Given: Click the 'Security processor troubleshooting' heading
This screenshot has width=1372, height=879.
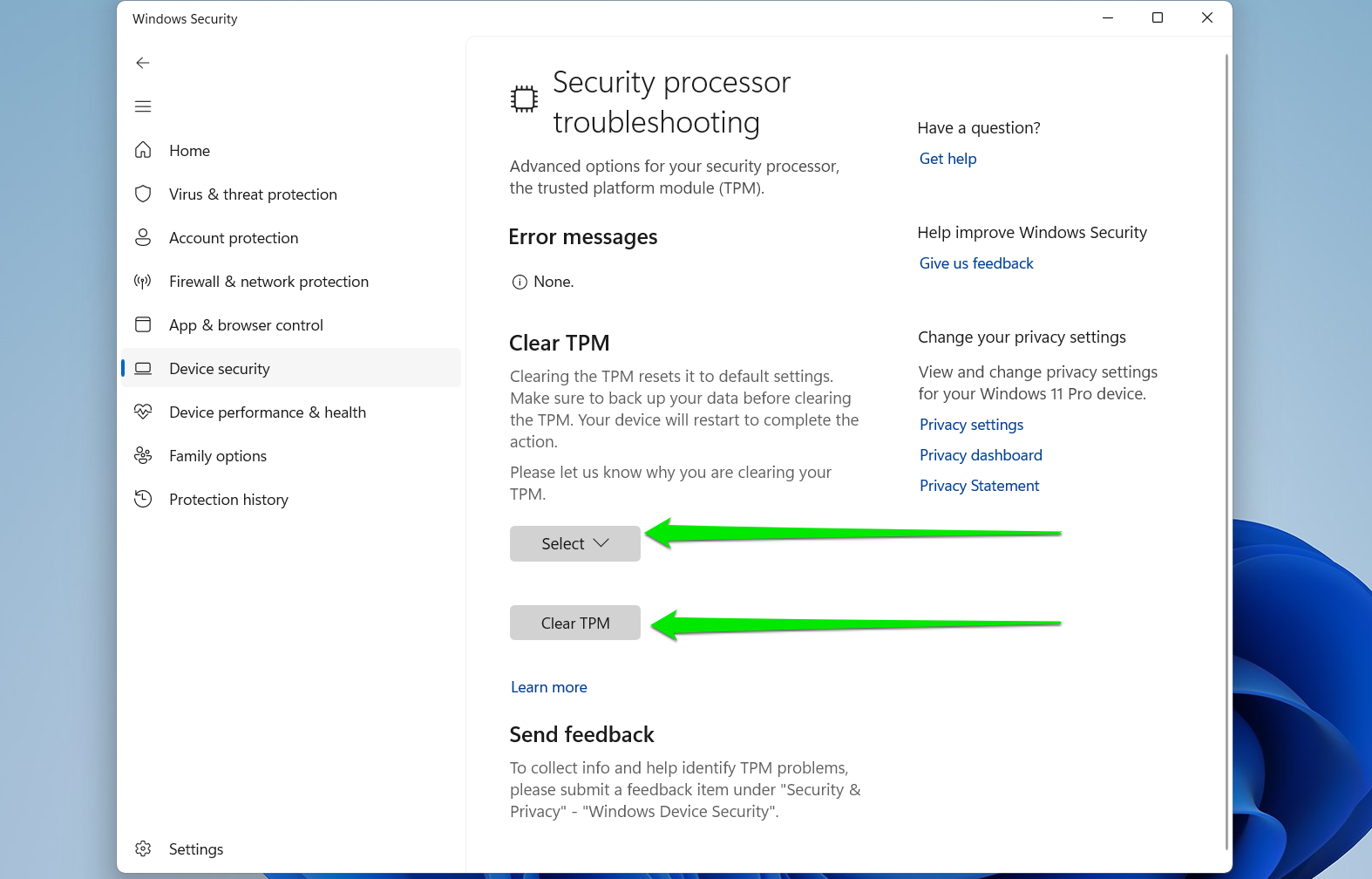Looking at the screenshot, I should (671, 102).
